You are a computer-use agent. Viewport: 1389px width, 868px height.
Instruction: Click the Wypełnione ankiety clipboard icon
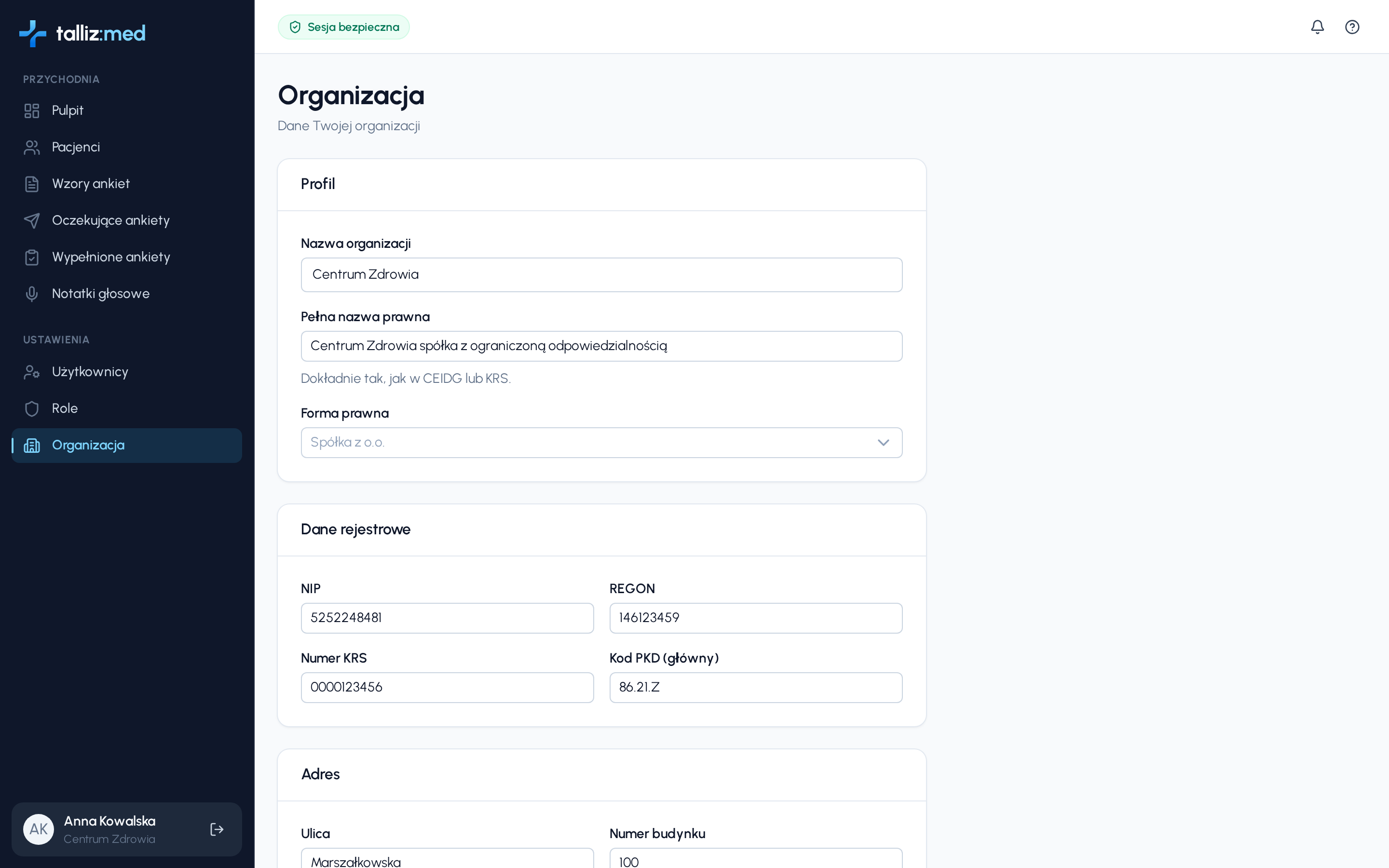pyautogui.click(x=31, y=257)
